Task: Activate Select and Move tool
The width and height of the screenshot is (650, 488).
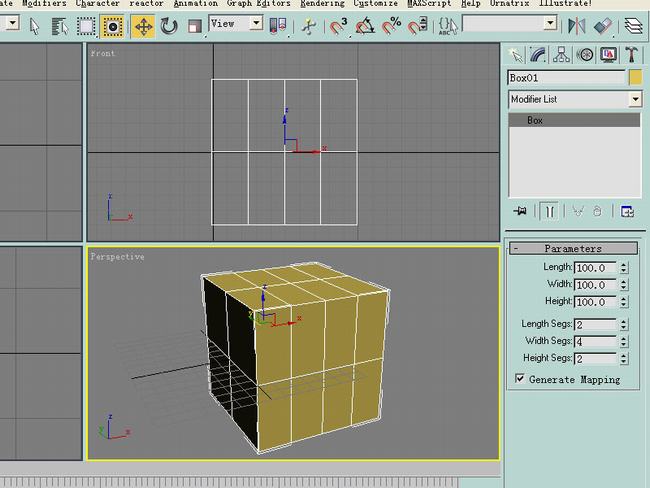Action: pyautogui.click(x=143, y=27)
